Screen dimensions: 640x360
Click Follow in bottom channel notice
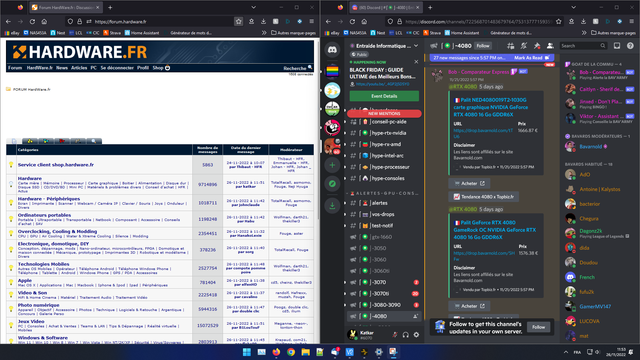click(538, 327)
